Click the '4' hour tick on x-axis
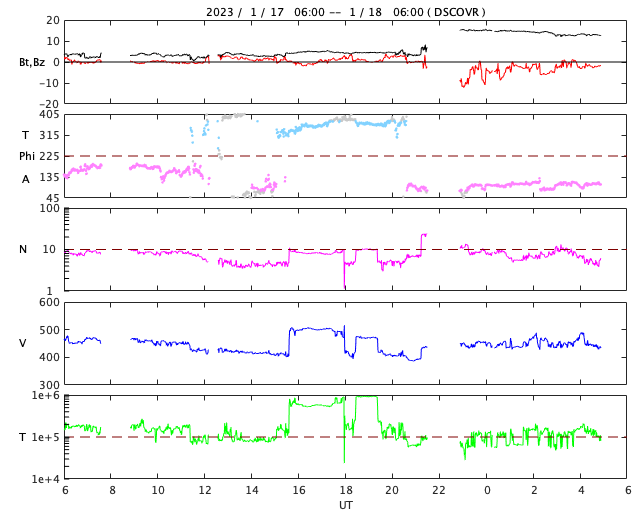 coord(581,490)
